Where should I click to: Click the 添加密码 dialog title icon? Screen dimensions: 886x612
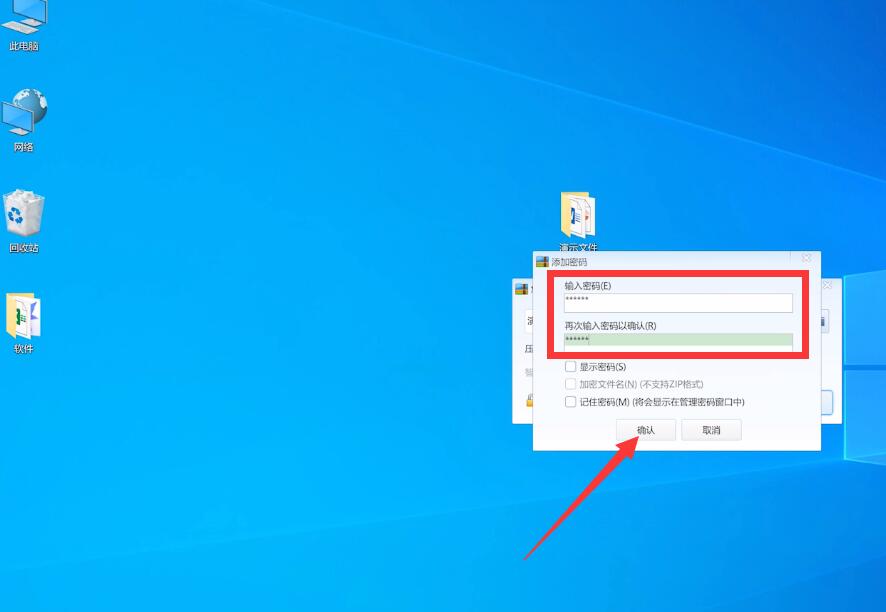click(x=543, y=262)
